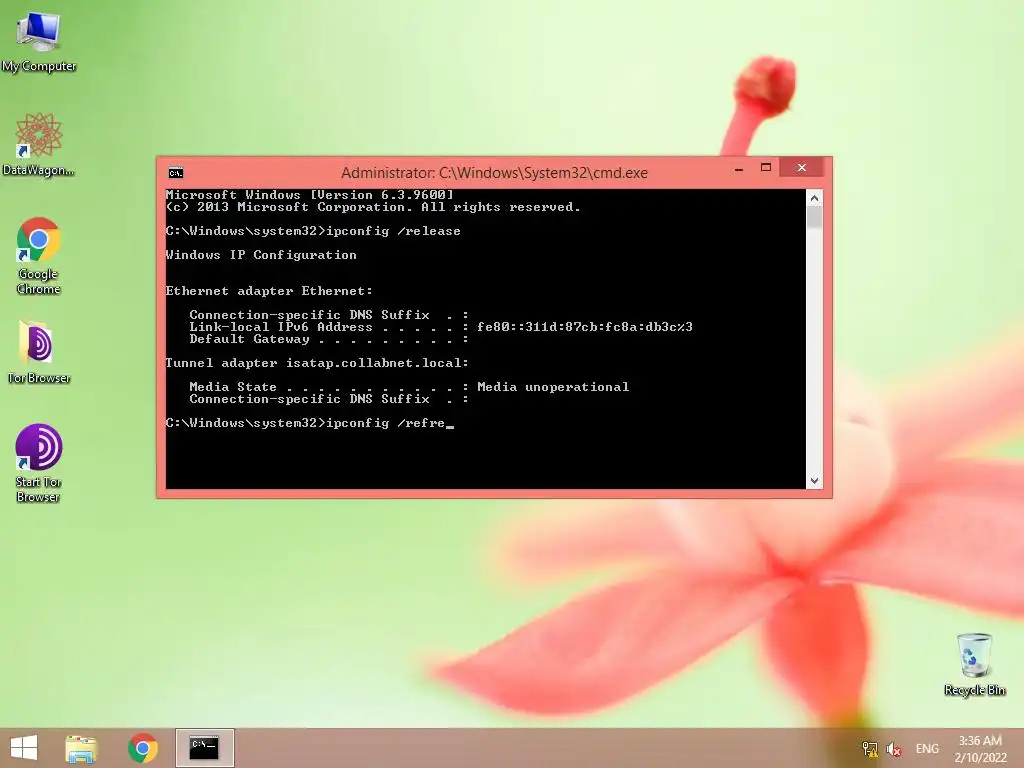Close the Command Prompt window

pos(801,168)
